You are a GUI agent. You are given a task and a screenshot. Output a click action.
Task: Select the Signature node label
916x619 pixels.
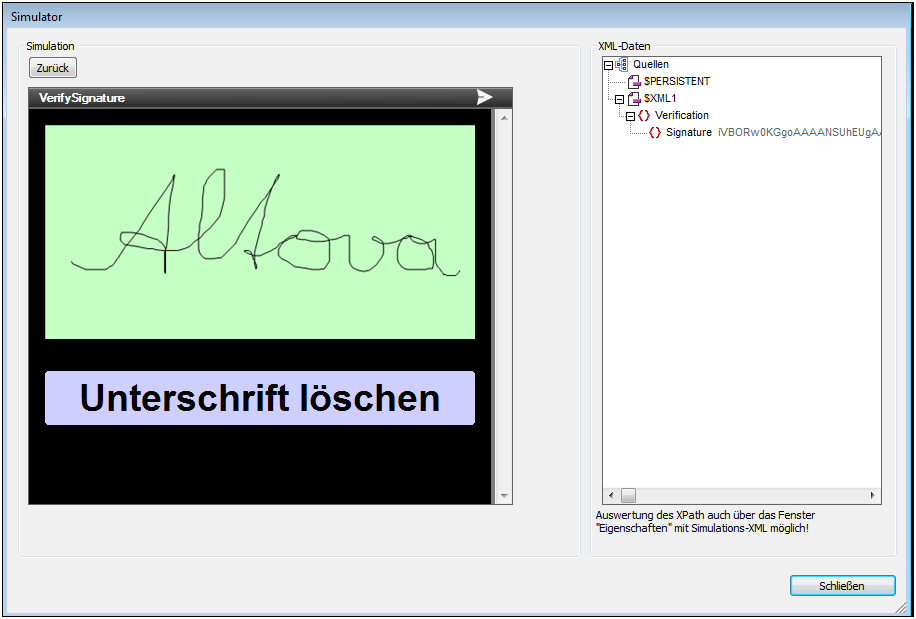tap(689, 132)
